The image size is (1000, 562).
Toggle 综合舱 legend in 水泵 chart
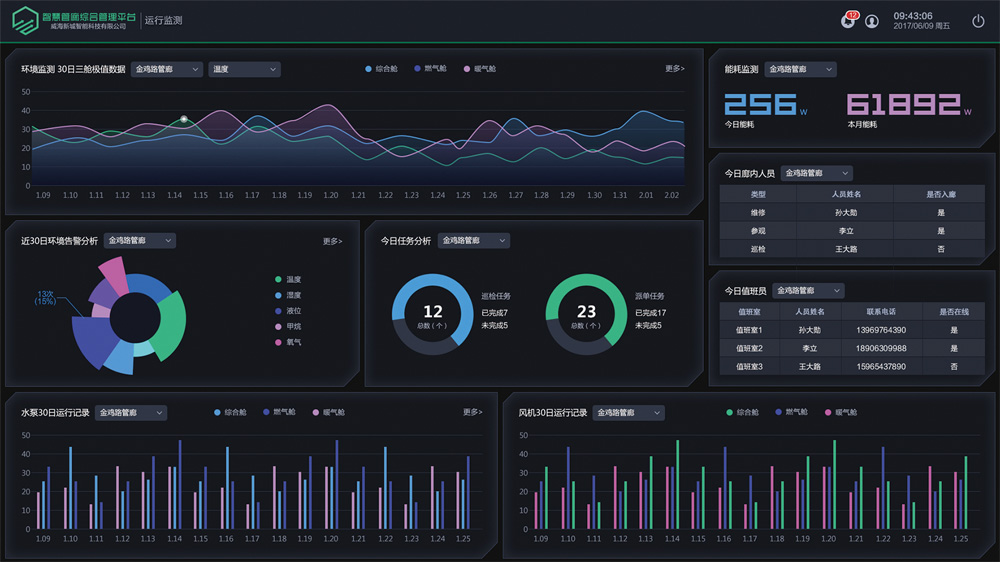(230, 413)
